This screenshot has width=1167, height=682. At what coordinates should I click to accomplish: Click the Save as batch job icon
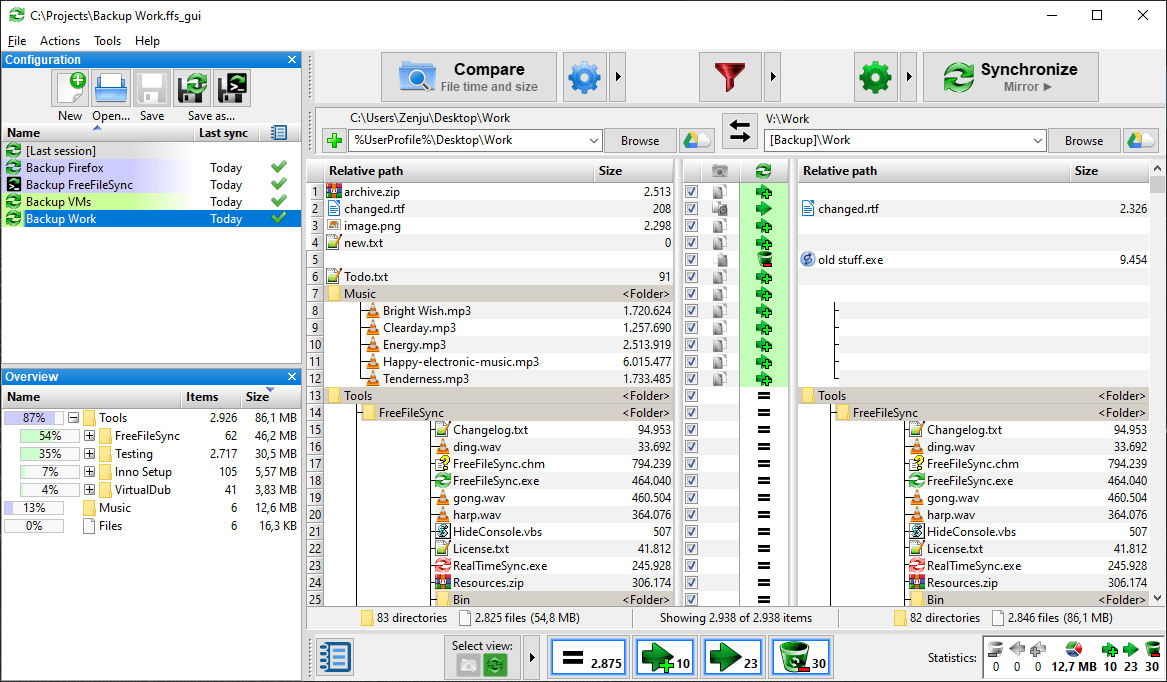coord(232,89)
